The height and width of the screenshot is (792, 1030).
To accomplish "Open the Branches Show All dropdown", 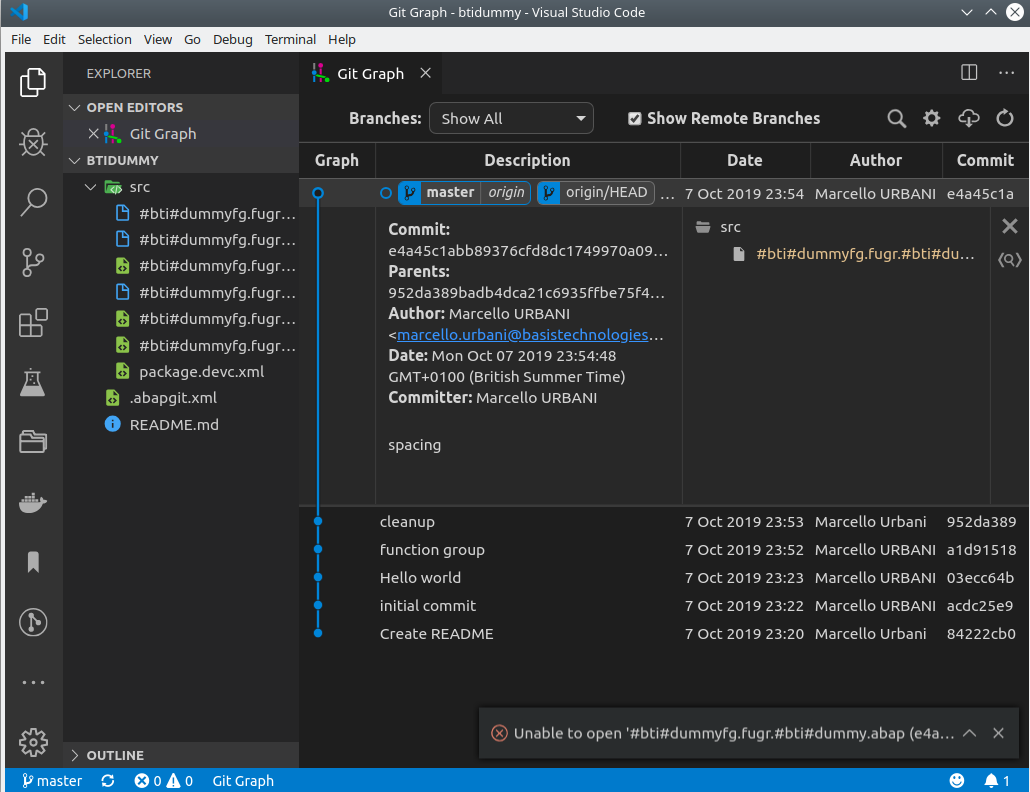I will 511,118.
